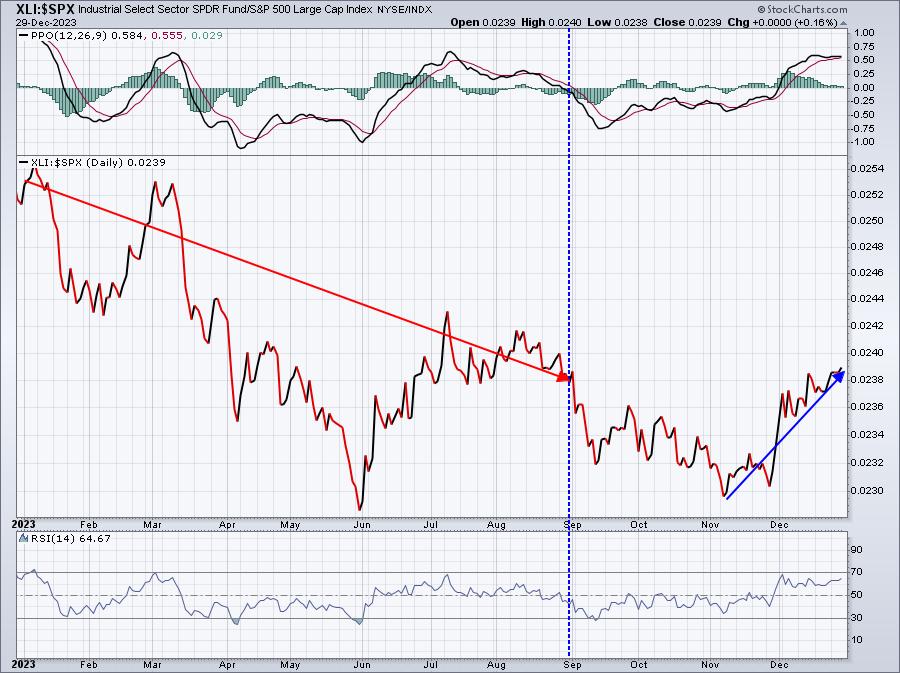Click the 30 label on RSI axis
Screen dimensions: 900x673
(x=856, y=618)
